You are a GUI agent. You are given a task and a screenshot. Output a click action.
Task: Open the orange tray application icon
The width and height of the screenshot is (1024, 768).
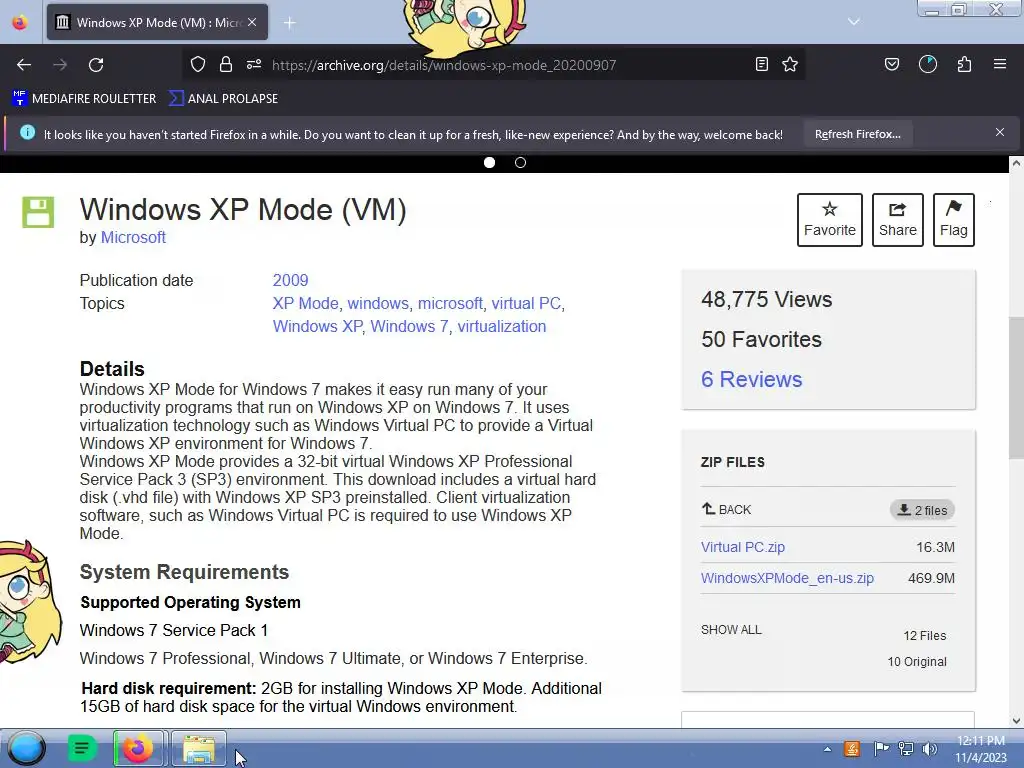tap(852, 748)
